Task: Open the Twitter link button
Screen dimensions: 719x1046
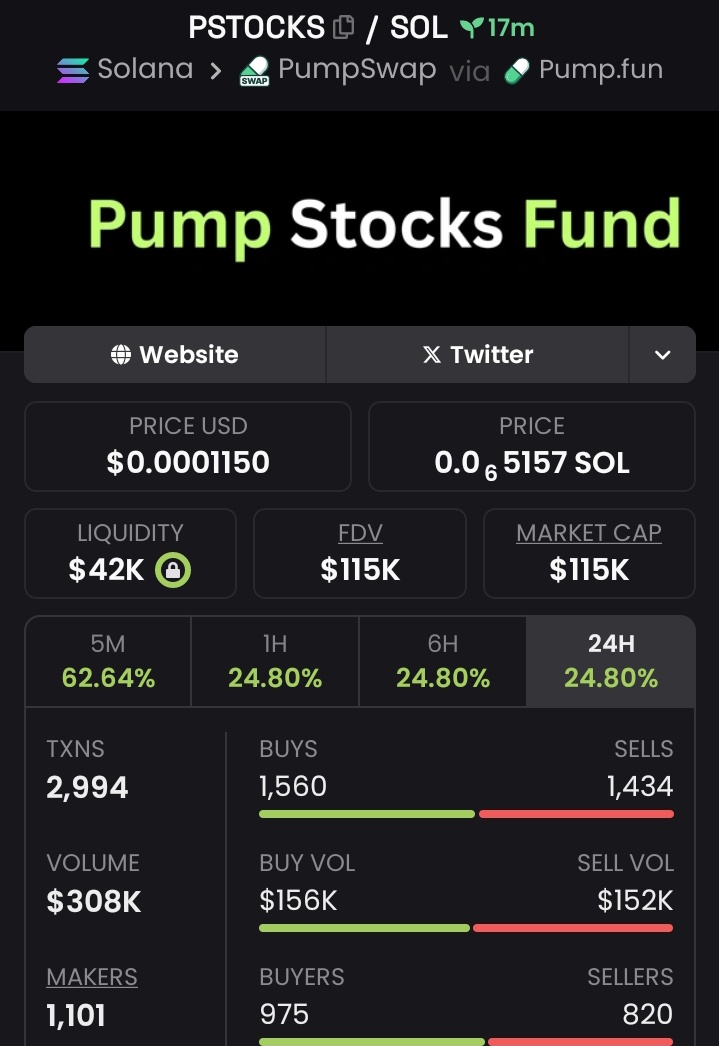Action: [478, 355]
